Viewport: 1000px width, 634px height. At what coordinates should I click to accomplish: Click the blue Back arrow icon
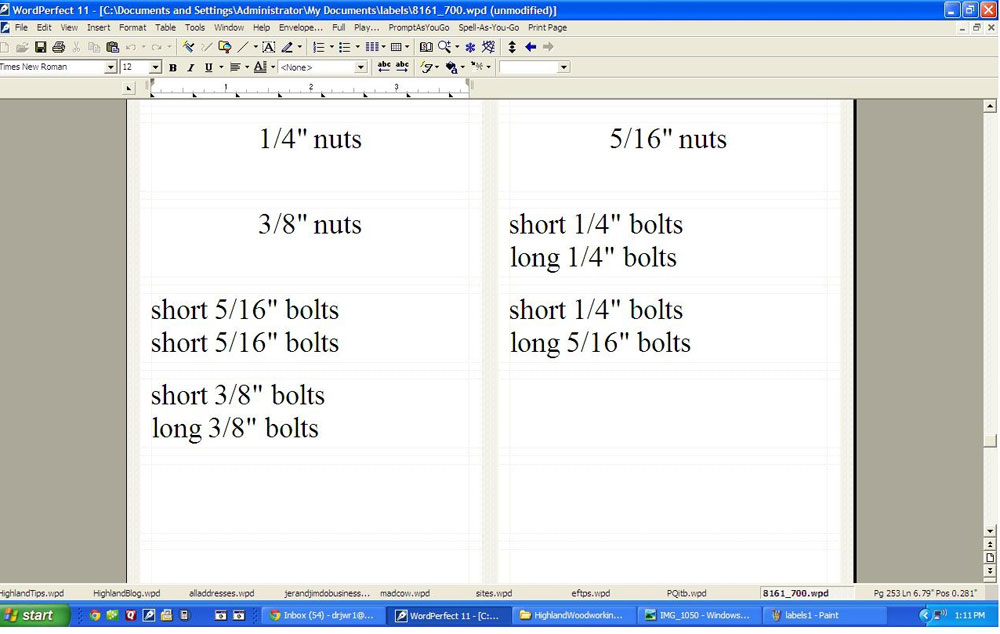[530, 47]
